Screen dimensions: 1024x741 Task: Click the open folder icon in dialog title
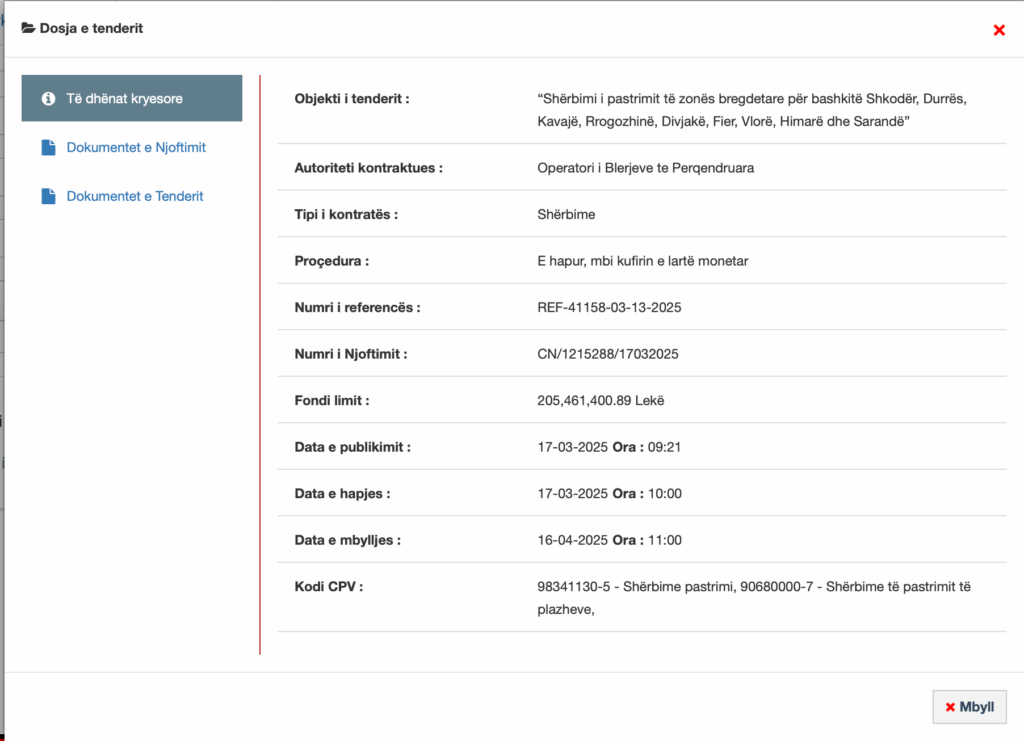(x=28, y=28)
